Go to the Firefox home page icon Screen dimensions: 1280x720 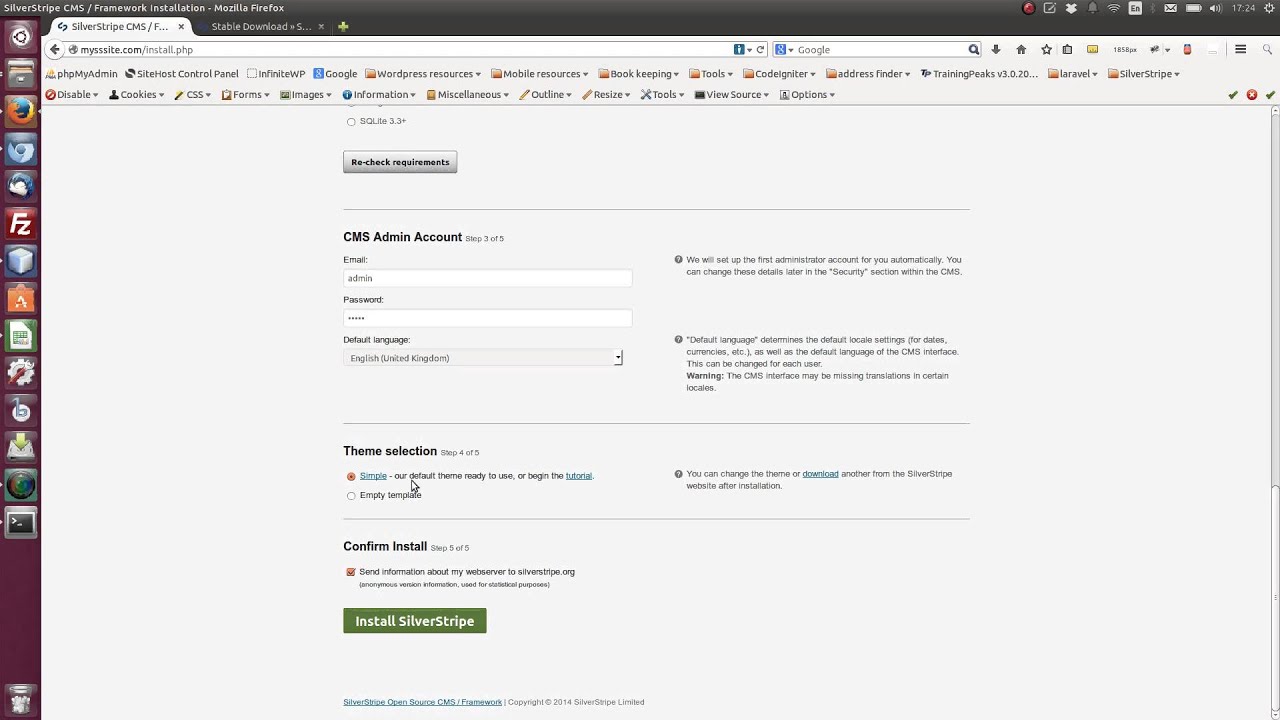click(1021, 49)
